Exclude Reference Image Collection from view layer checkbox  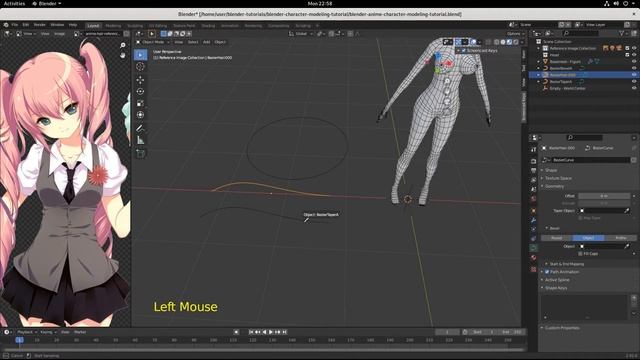627,48
